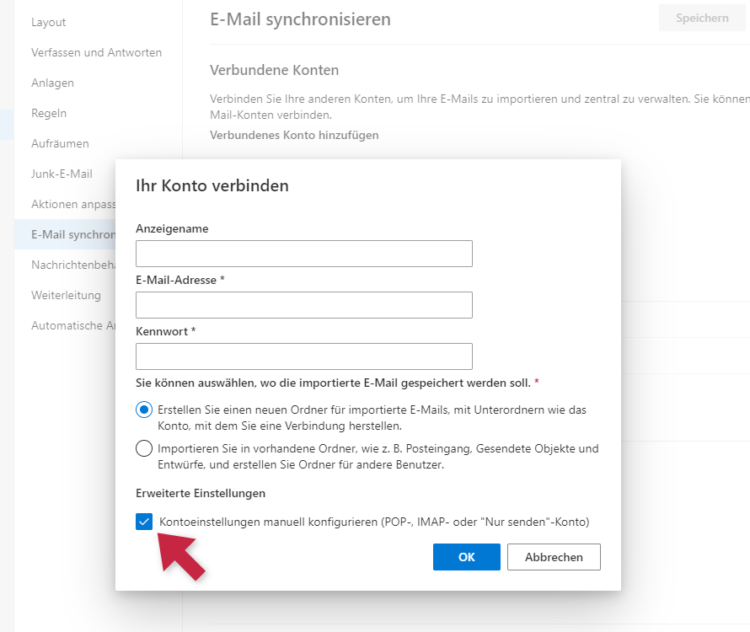This screenshot has width=750, height=632.
Task: Uncheck manual account settings configuration checkbox
Action: [x=144, y=521]
